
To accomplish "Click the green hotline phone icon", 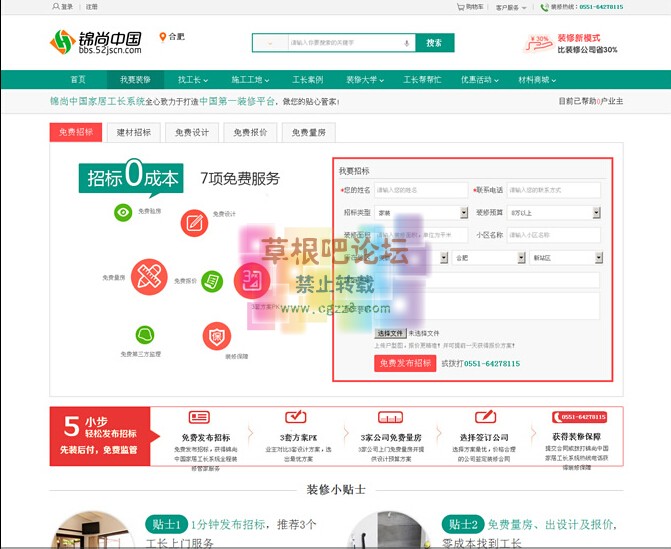I will pyautogui.click(x=544, y=7).
